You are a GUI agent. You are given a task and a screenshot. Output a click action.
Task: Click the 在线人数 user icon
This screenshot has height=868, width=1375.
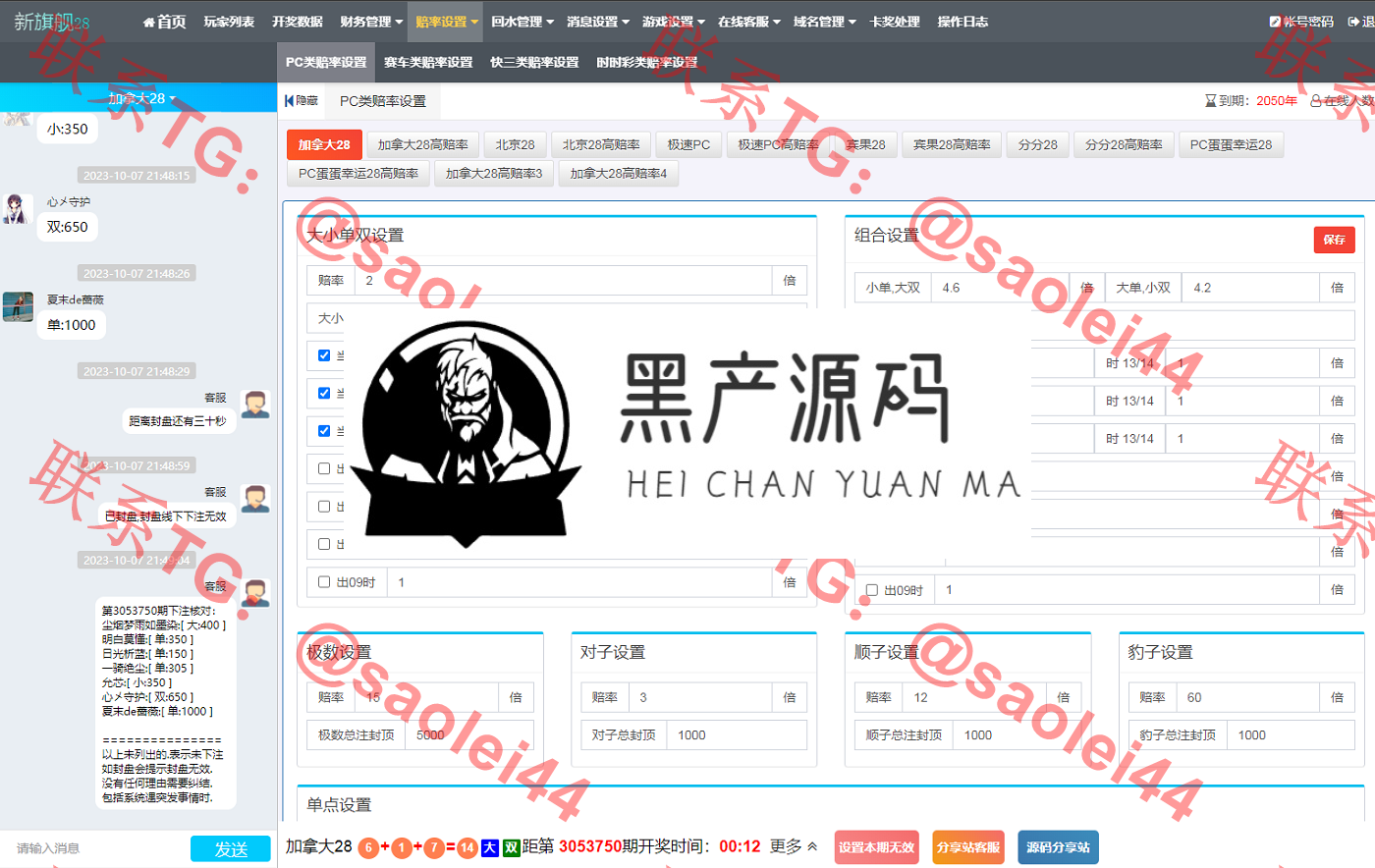[1316, 101]
